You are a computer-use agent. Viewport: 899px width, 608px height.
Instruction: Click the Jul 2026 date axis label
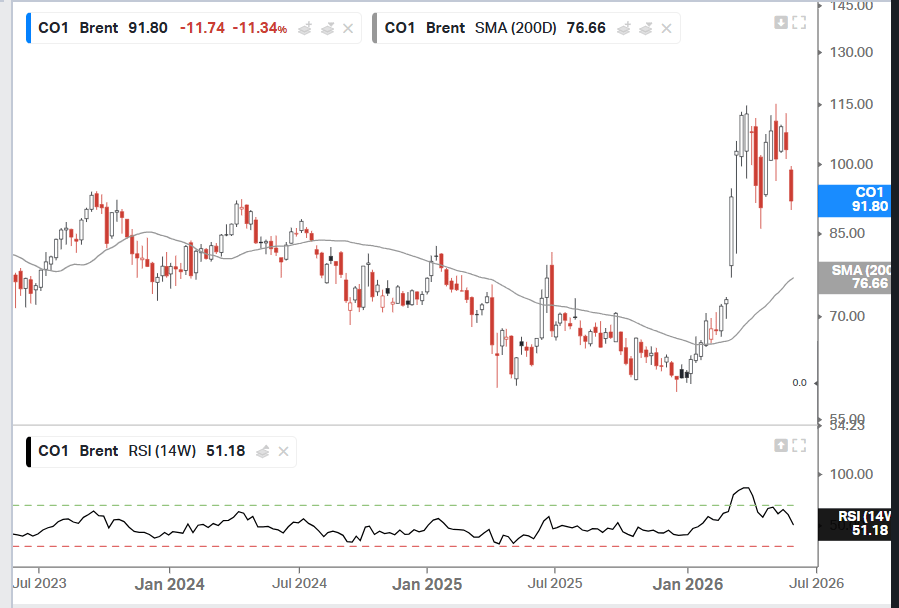coord(816,584)
